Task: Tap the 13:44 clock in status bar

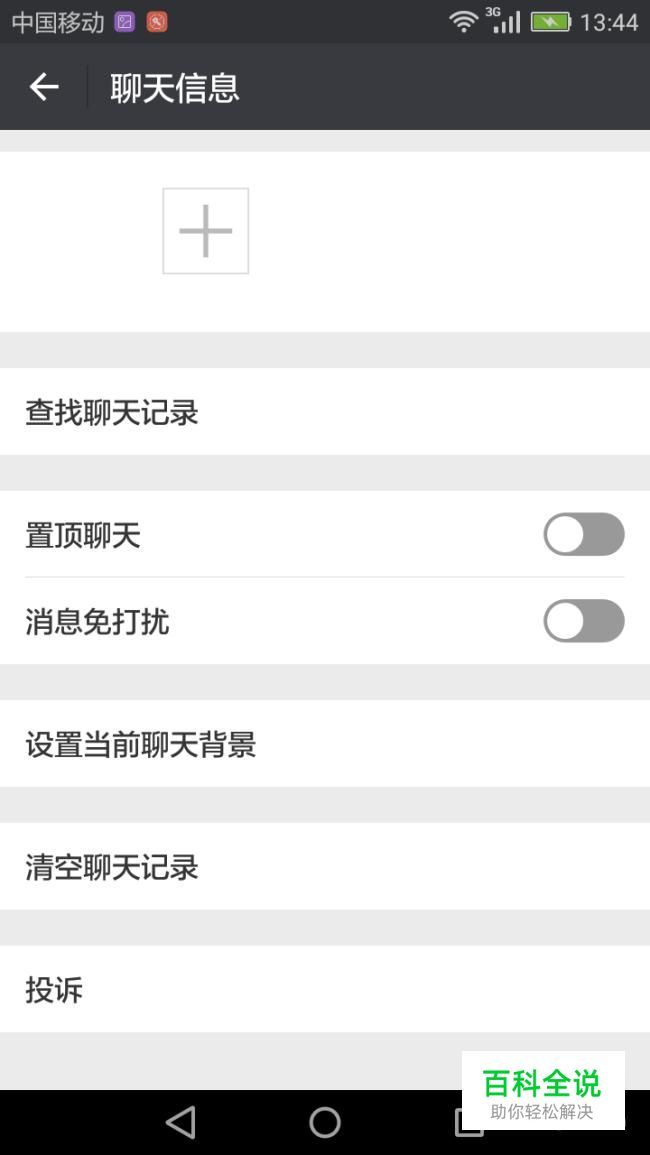Action: pyautogui.click(x=609, y=22)
